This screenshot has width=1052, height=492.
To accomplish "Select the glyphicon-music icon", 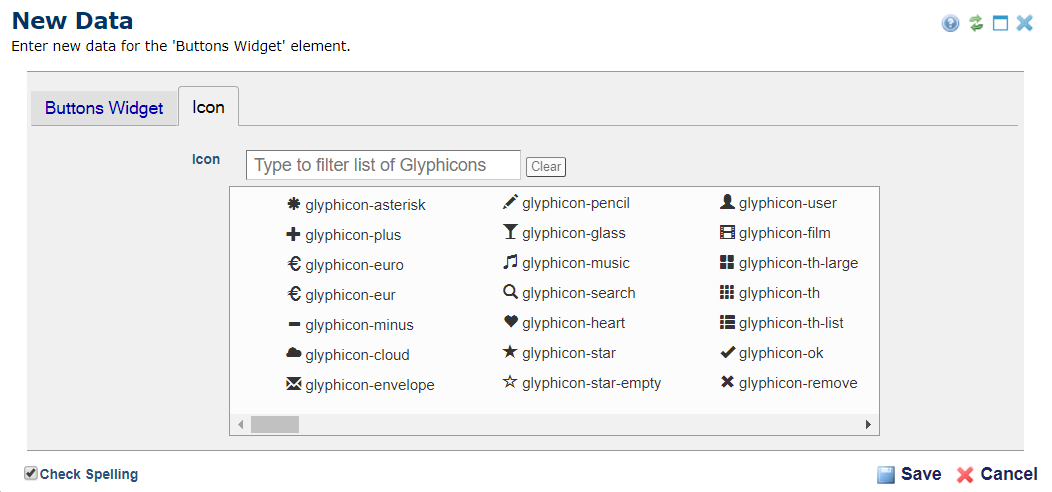I will pyautogui.click(x=566, y=263).
